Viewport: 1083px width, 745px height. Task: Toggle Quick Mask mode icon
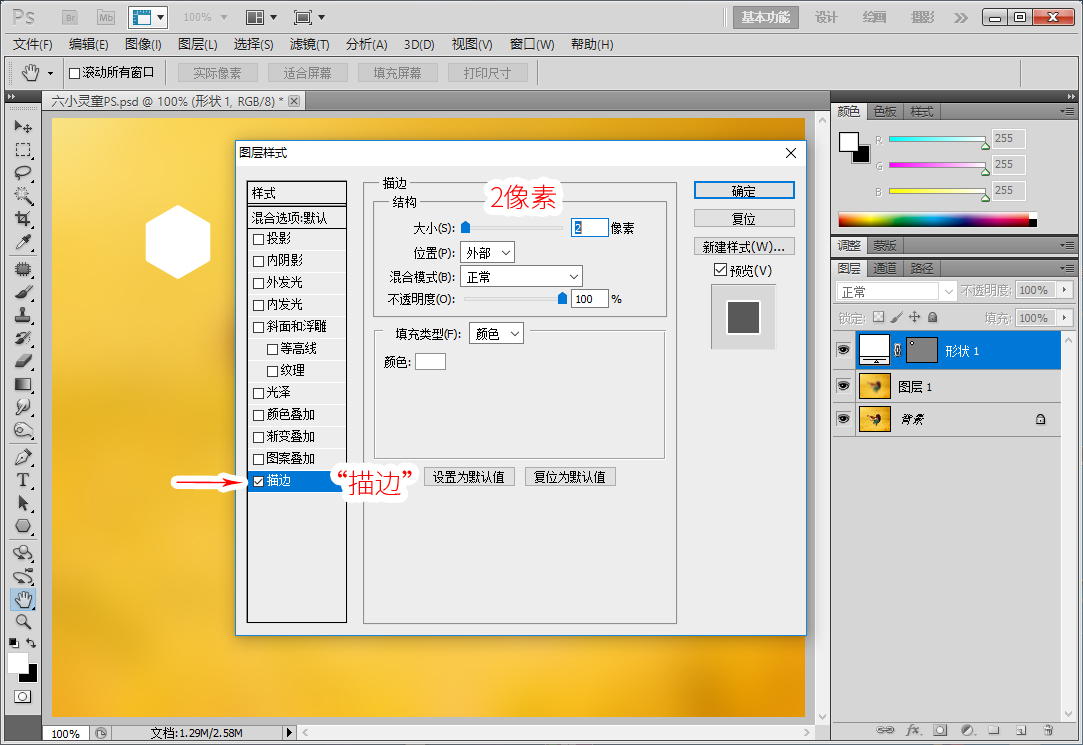point(23,697)
